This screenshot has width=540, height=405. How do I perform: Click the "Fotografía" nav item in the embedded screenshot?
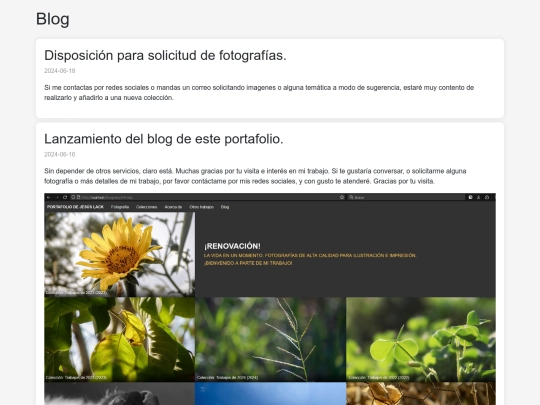120,207
